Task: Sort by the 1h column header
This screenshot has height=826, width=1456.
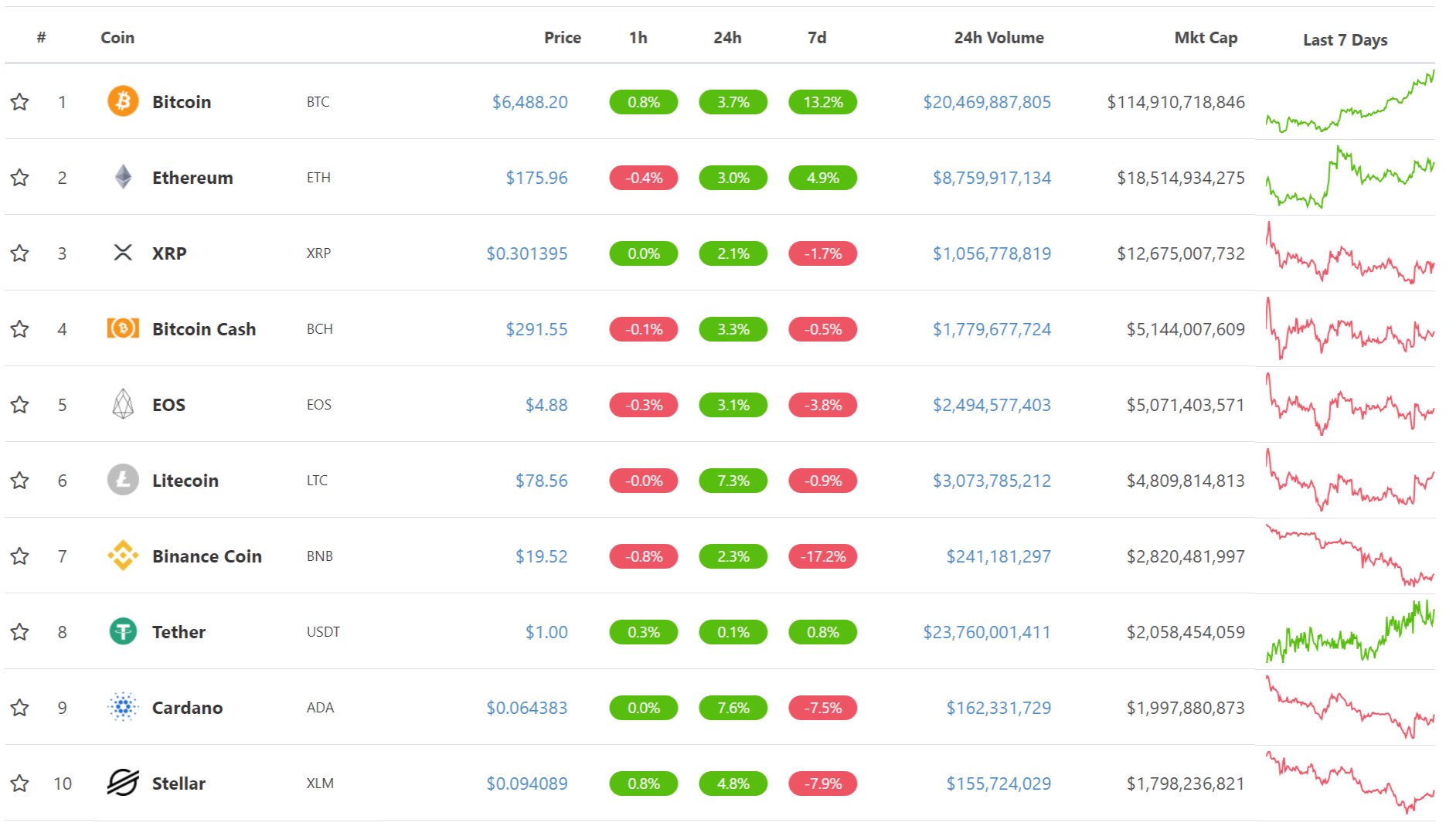Action: (x=638, y=37)
